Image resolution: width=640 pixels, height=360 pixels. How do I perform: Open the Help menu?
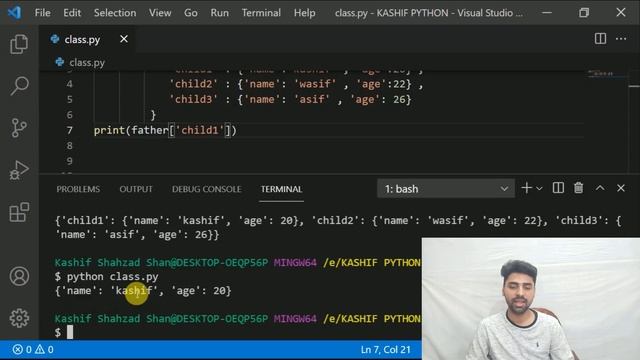pyautogui.click(x=304, y=13)
